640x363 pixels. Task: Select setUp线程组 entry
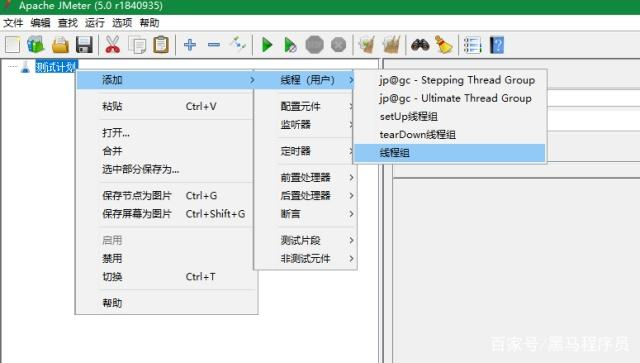coord(450,116)
